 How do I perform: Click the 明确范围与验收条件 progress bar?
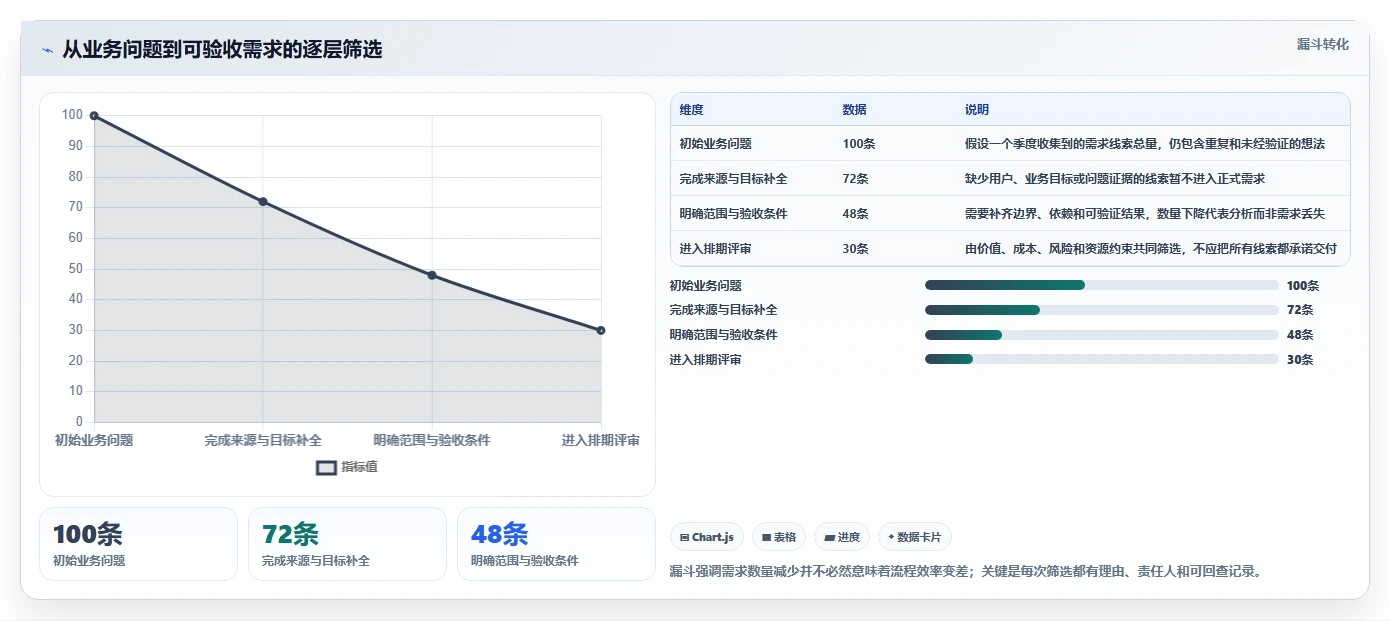pyautogui.click(x=1102, y=335)
